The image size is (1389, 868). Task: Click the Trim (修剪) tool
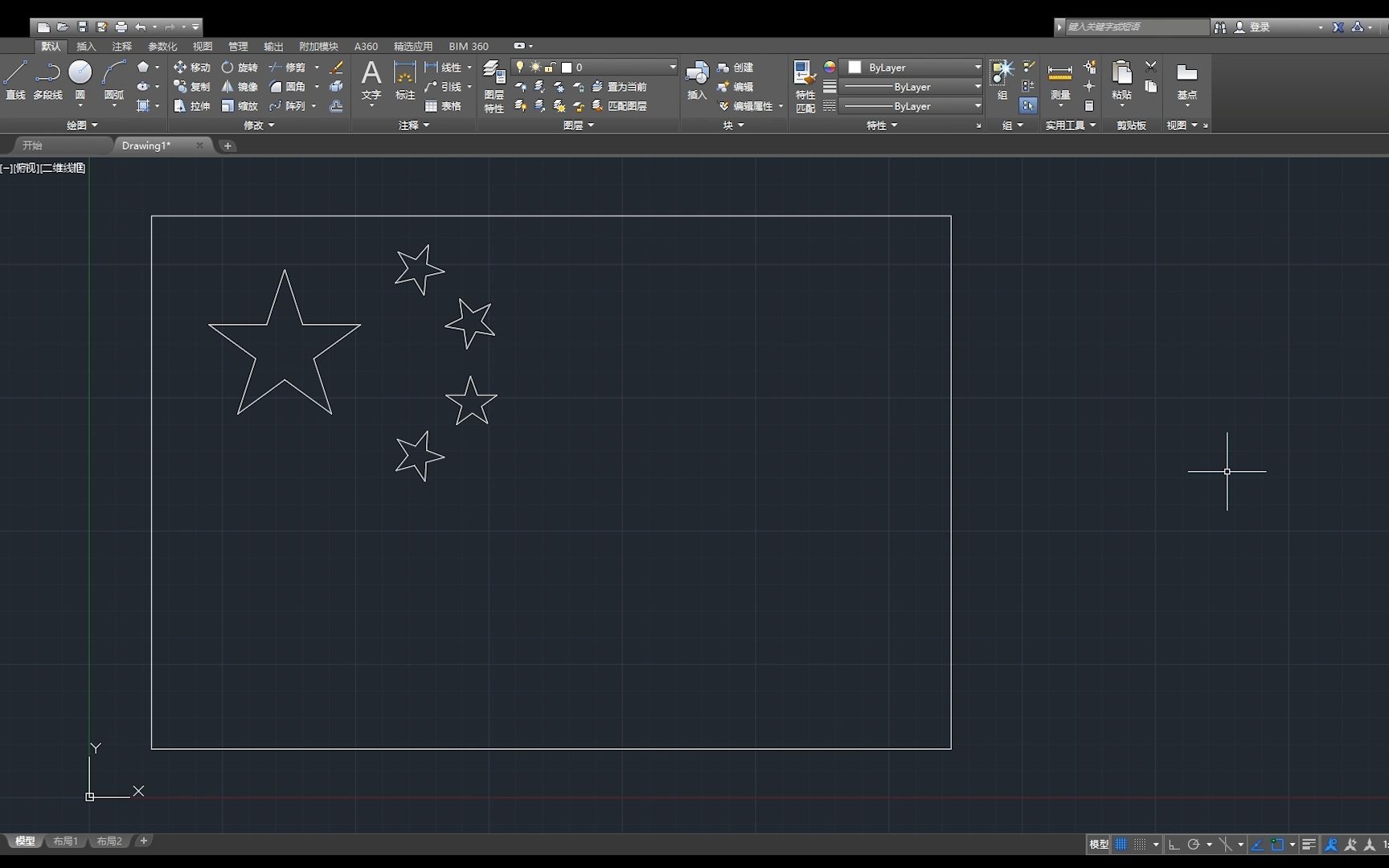click(x=287, y=68)
